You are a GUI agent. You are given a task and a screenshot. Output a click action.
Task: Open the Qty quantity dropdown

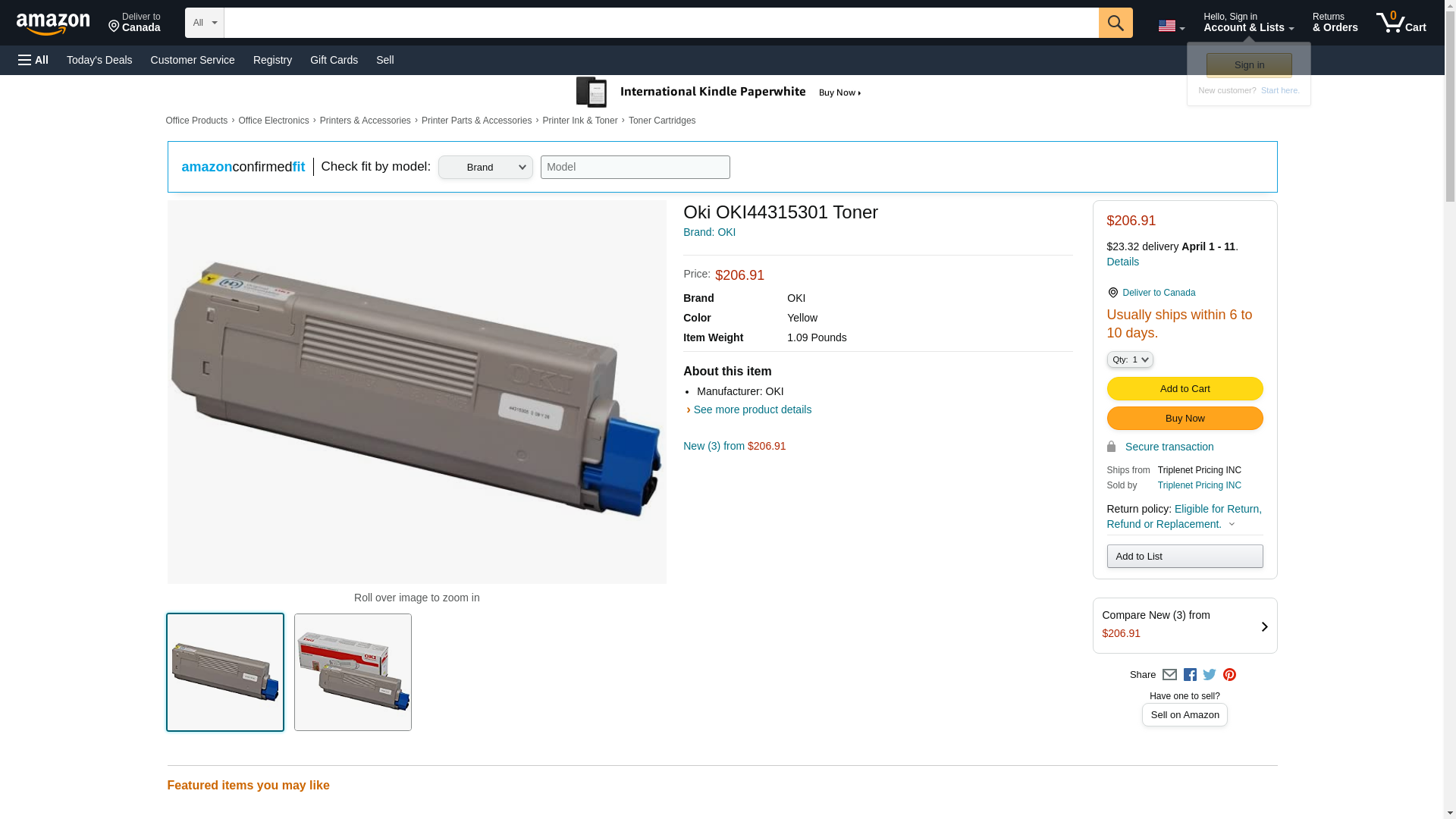tap(1129, 359)
